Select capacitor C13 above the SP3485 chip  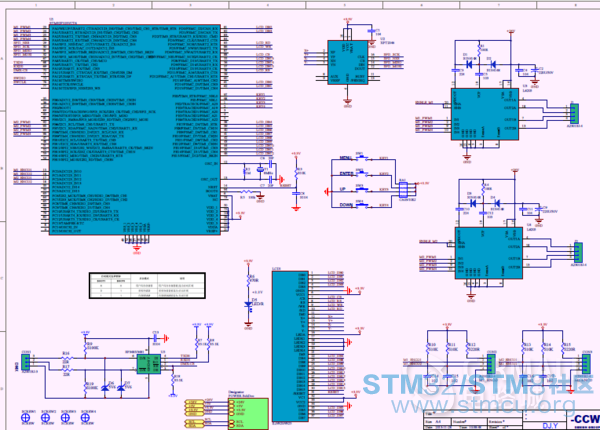(155, 338)
